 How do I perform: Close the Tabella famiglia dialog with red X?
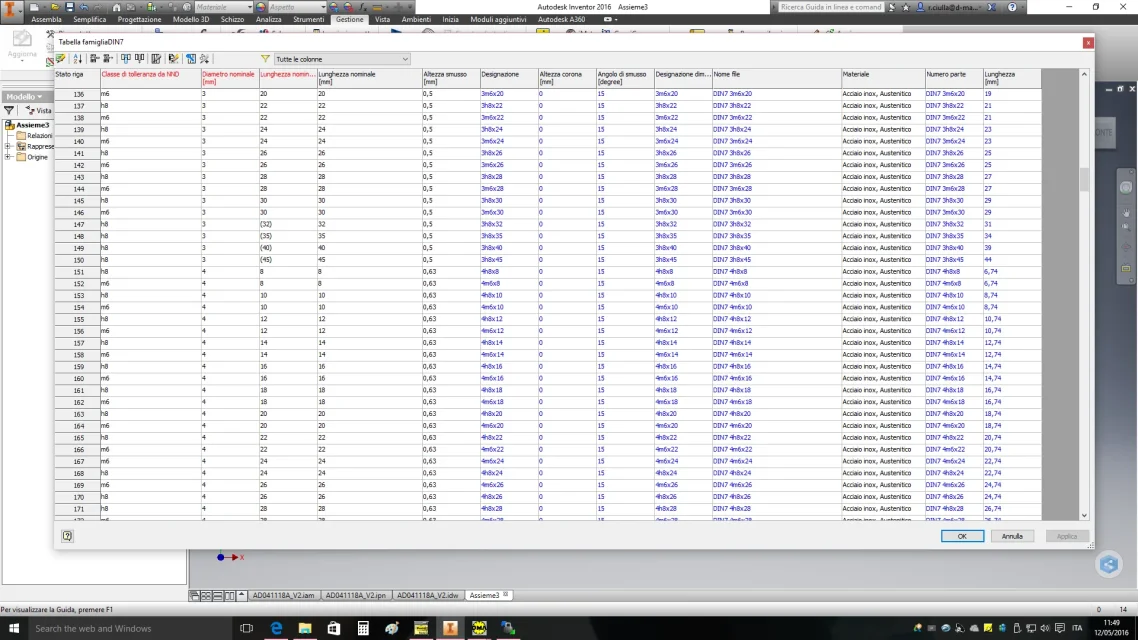click(x=1088, y=43)
